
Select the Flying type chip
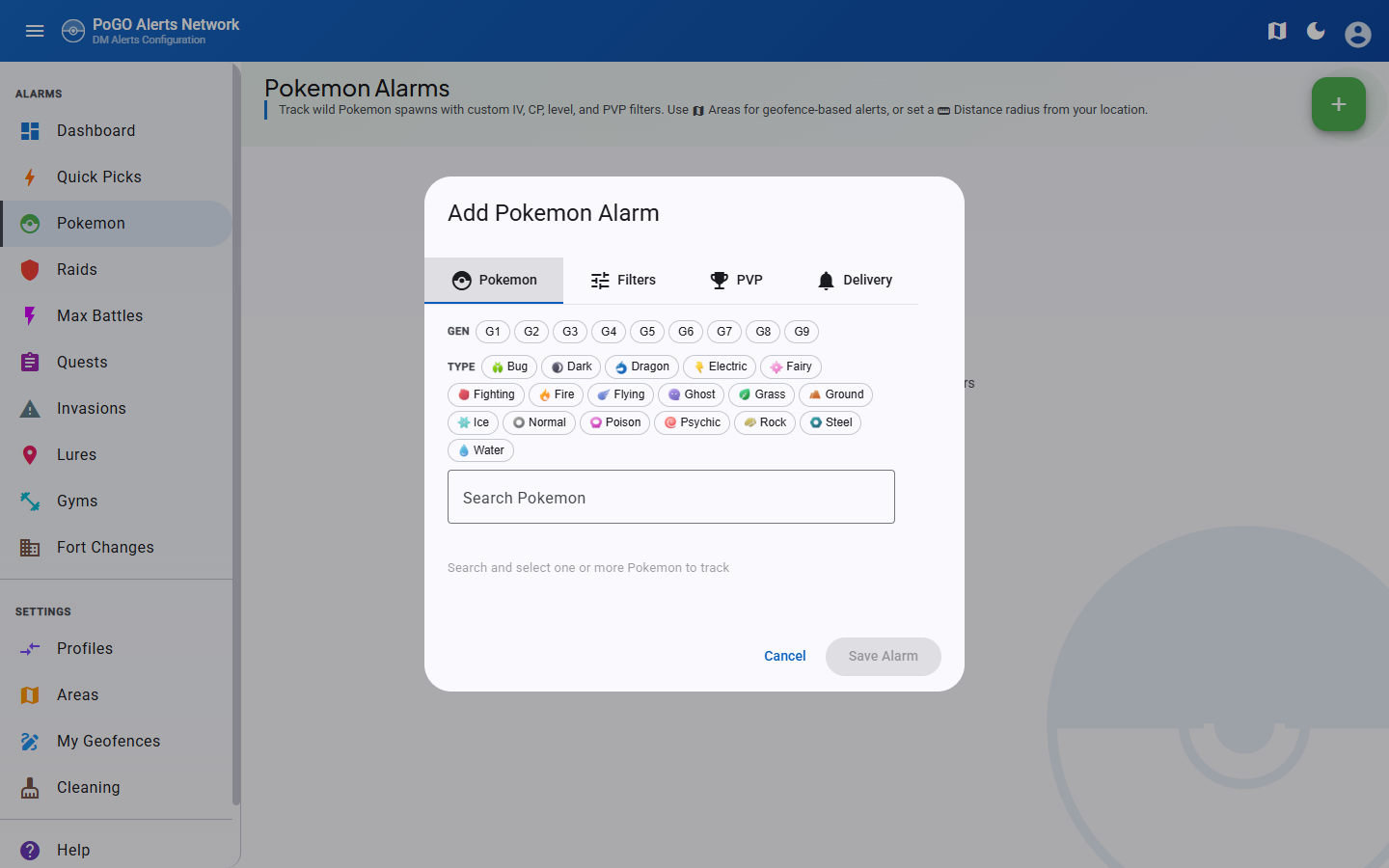[x=620, y=395]
